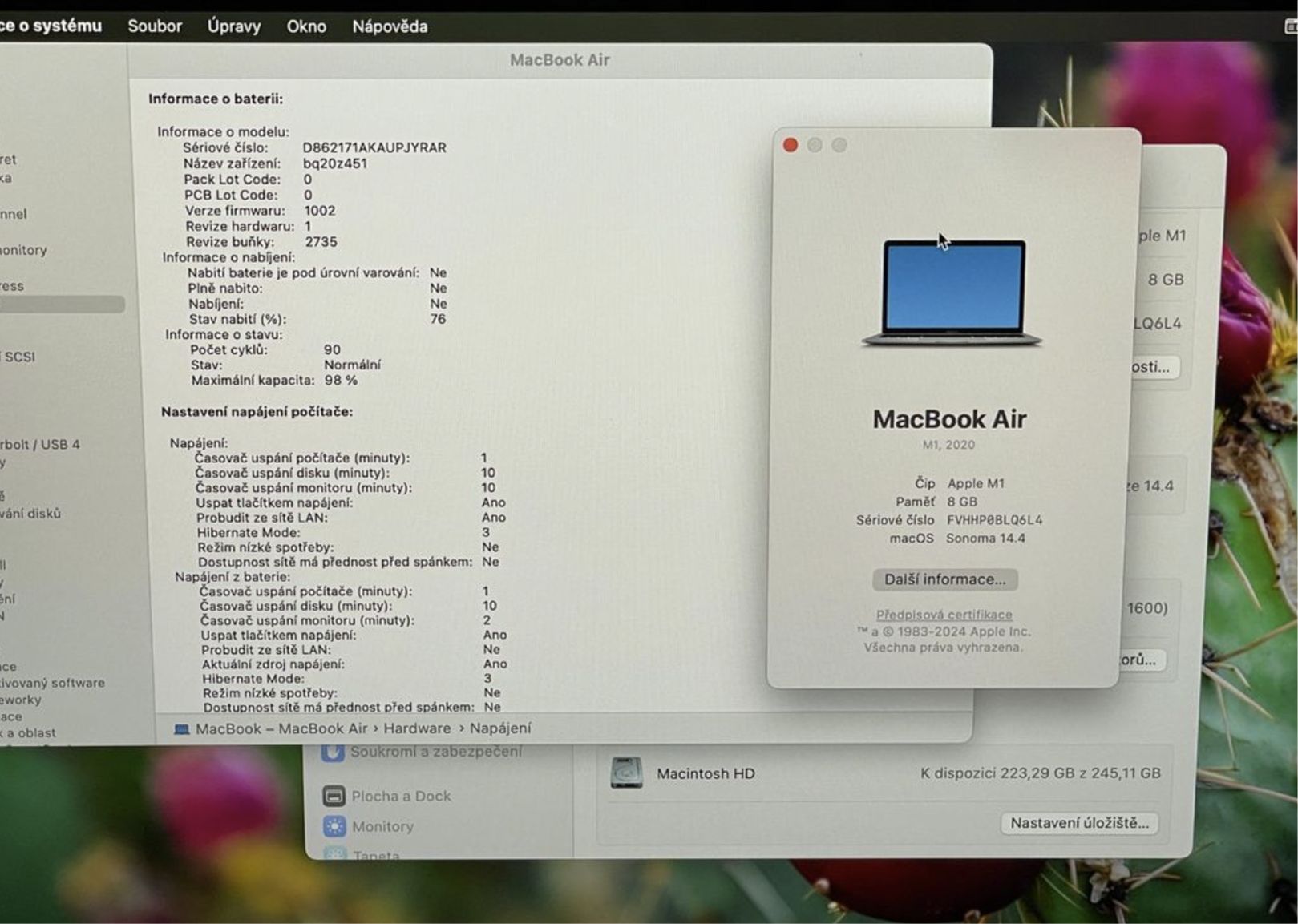Image resolution: width=1298 pixels, height=924 pixels.
Task: Click macOS version Sonoma 14.4
Action: [985, 539]
